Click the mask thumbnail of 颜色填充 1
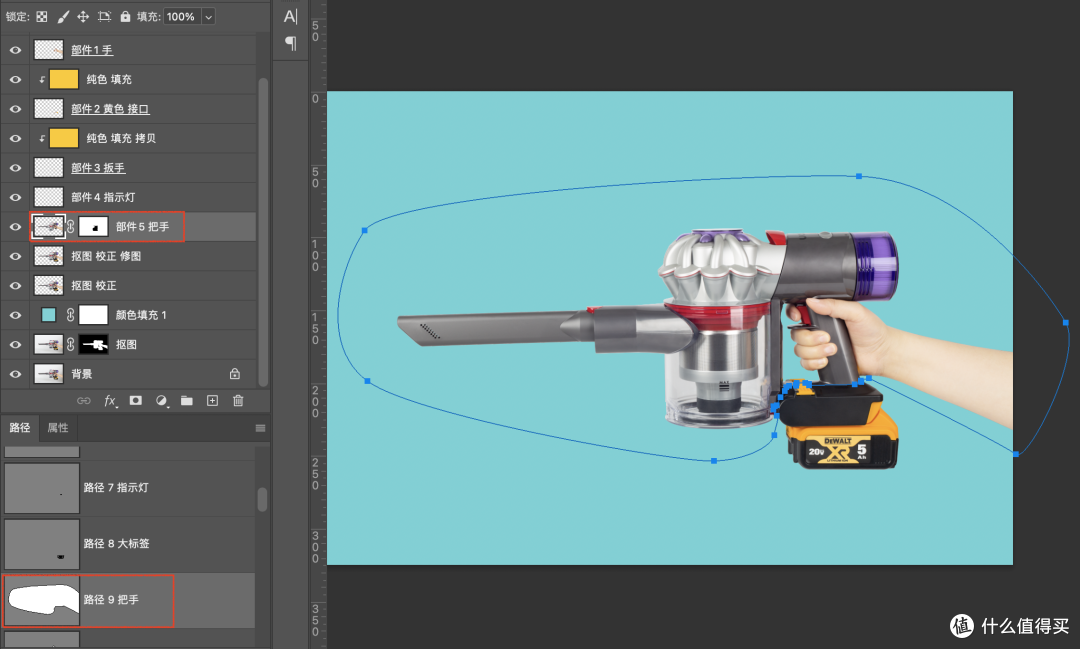This screenshot has width=1080, height=649. (93, 315)
